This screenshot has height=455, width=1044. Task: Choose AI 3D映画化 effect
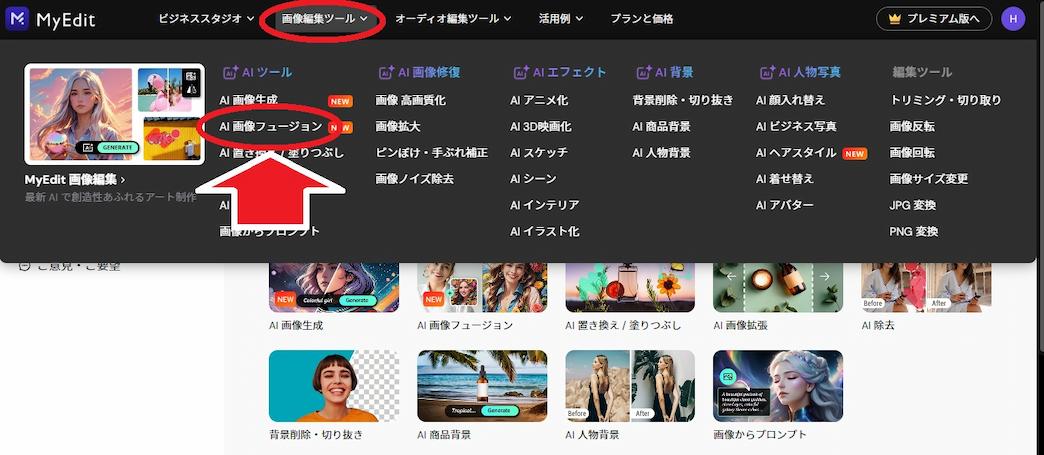(541, 126)
